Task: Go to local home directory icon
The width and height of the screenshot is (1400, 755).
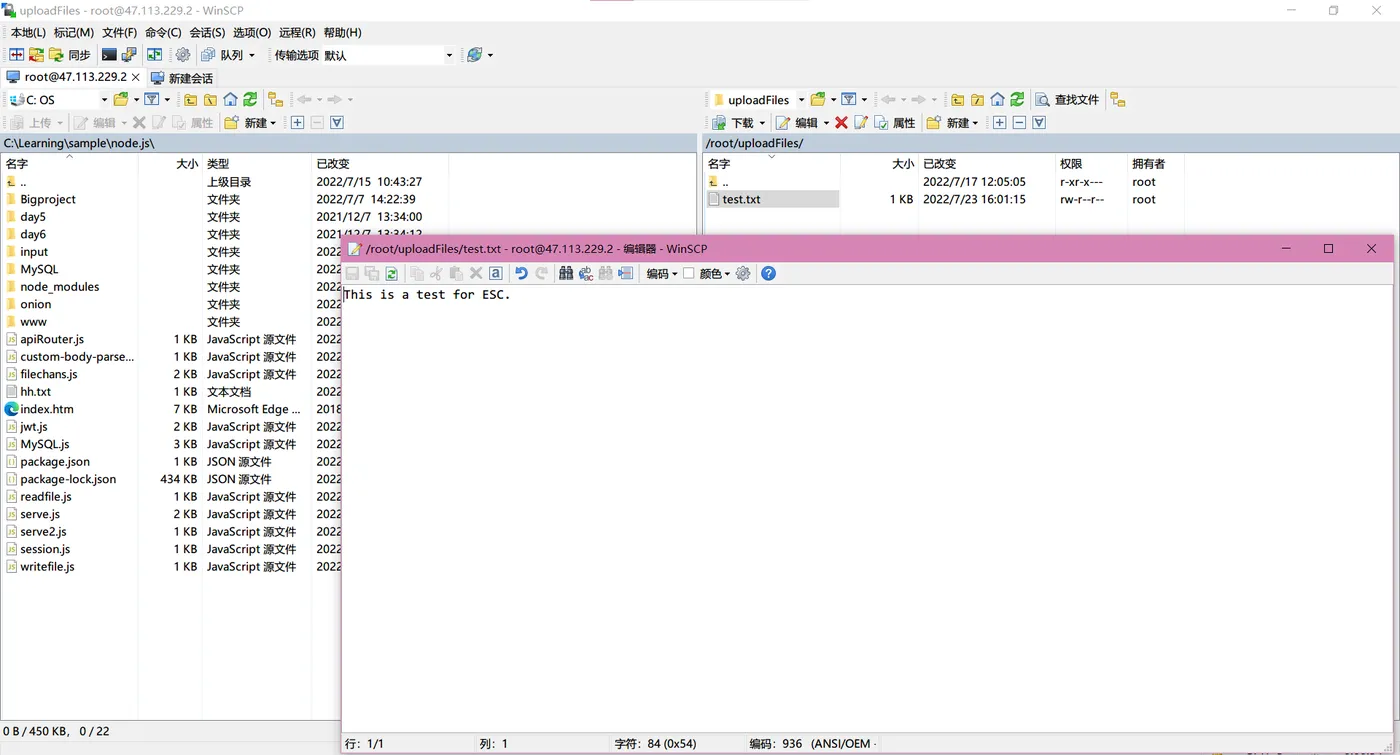Action: pos(230,99)
